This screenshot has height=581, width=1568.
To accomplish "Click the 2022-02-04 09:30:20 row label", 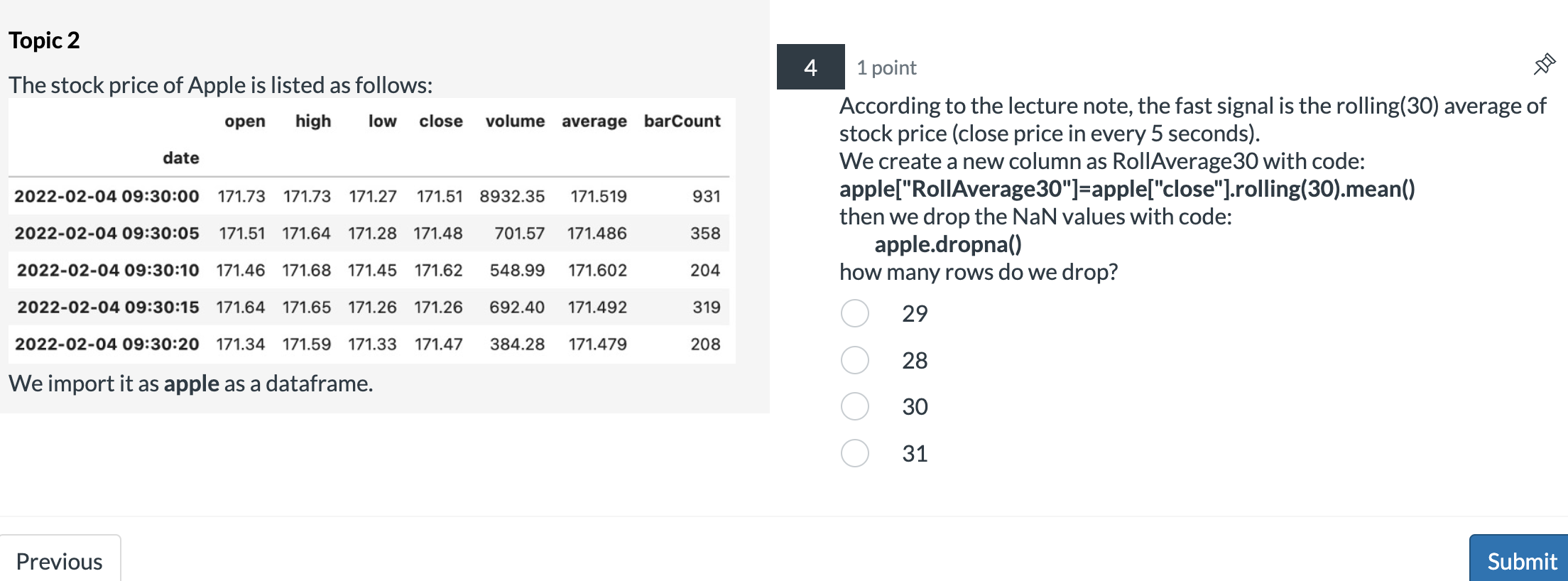I will 107,344.
